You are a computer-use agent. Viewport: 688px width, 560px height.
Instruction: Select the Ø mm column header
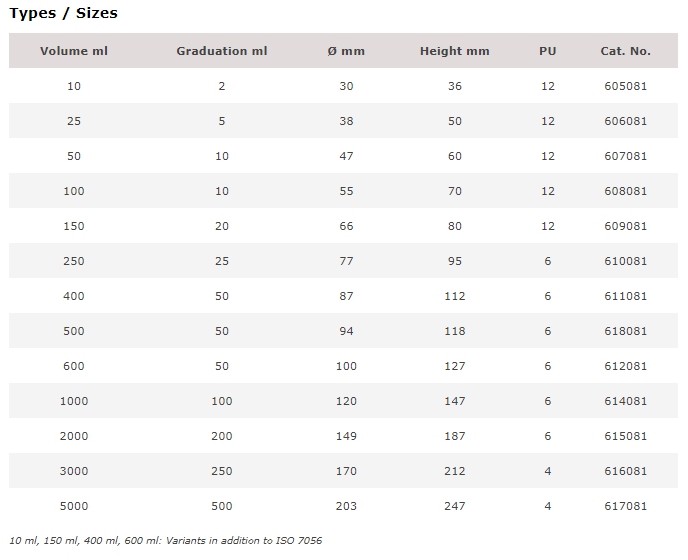346,51
